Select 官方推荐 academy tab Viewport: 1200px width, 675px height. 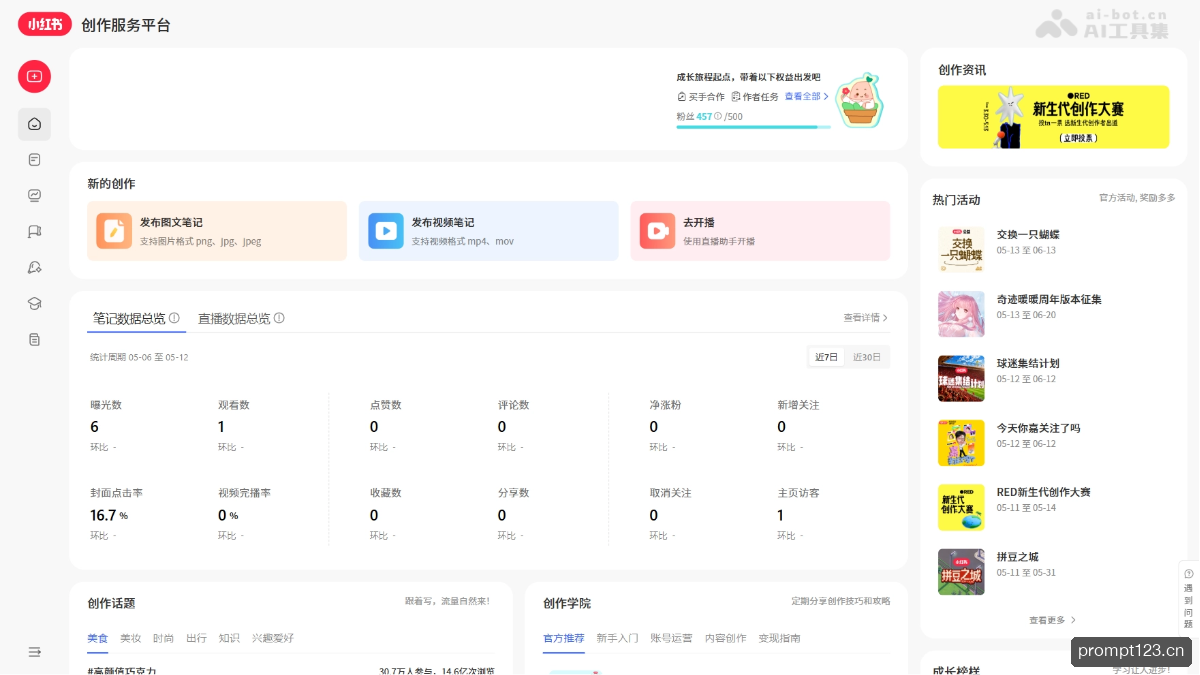563,638
